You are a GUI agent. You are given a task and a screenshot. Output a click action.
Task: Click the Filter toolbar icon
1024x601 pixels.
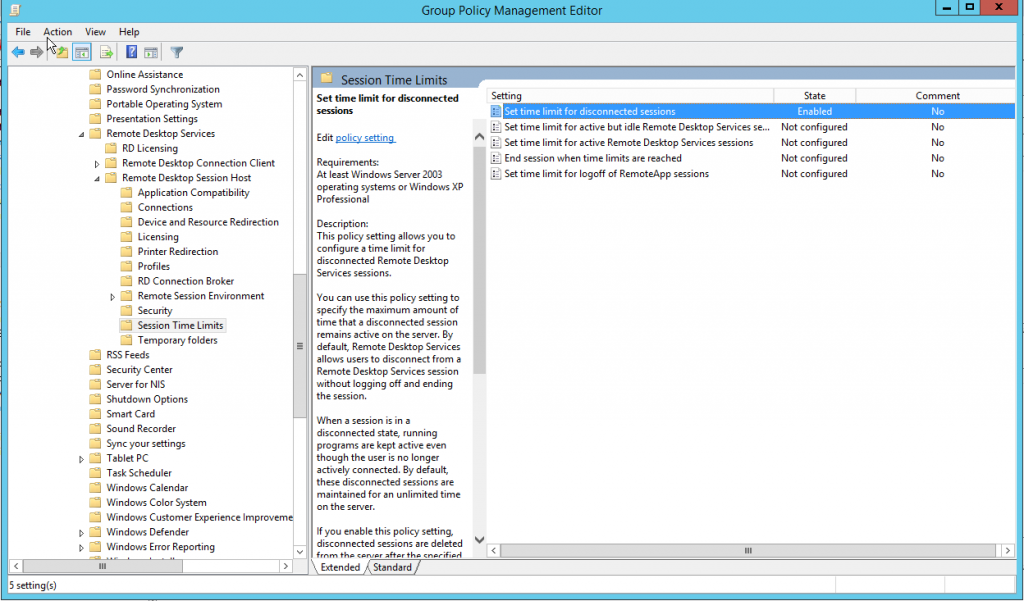[x=177, y=52]
